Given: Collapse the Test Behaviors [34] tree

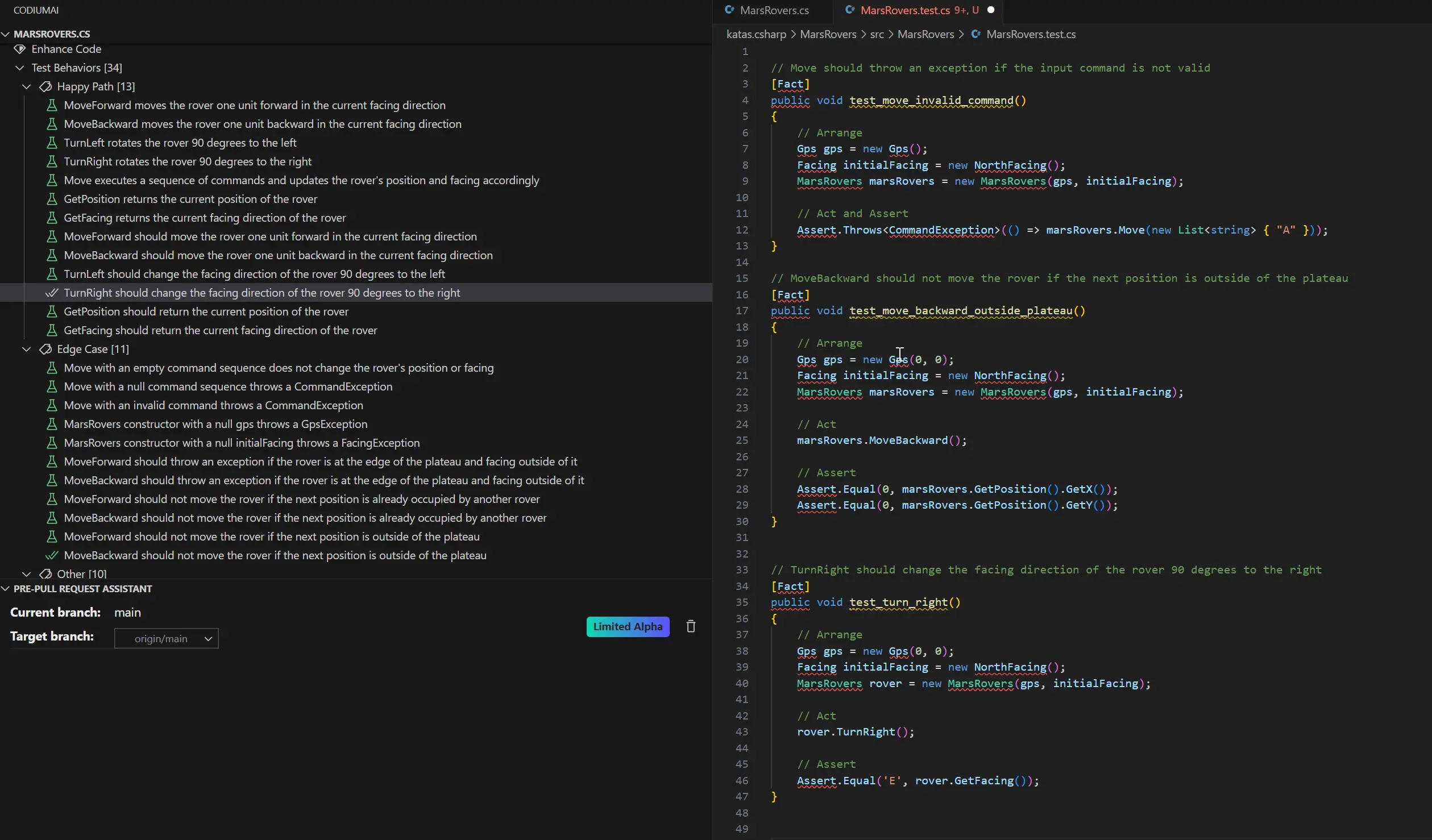Looking at the screenshot, I should 20,68.
